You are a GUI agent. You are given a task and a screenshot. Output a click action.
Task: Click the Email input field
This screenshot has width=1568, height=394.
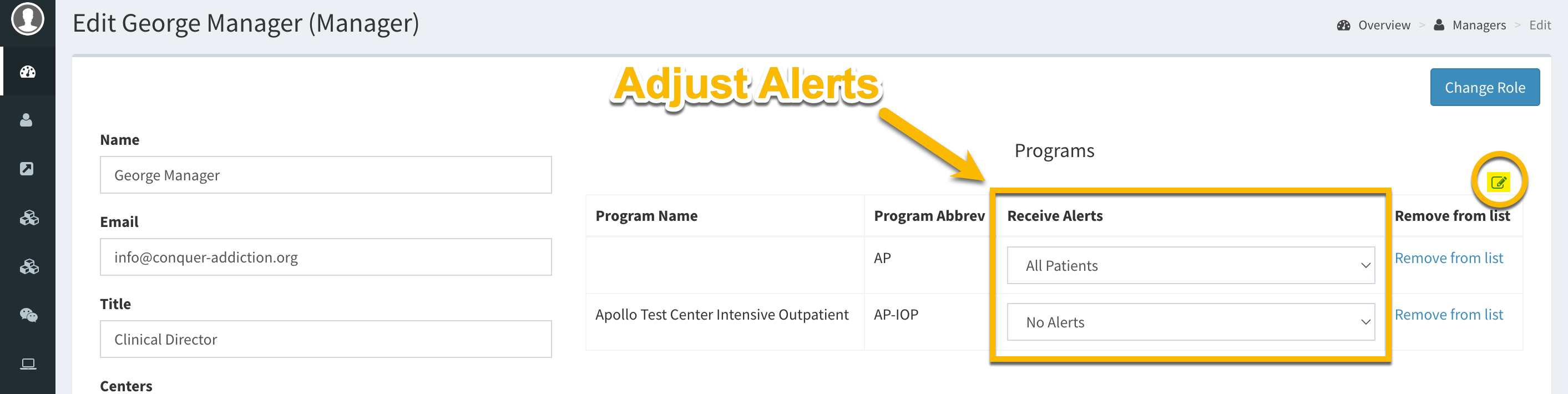tap(326, 257)
